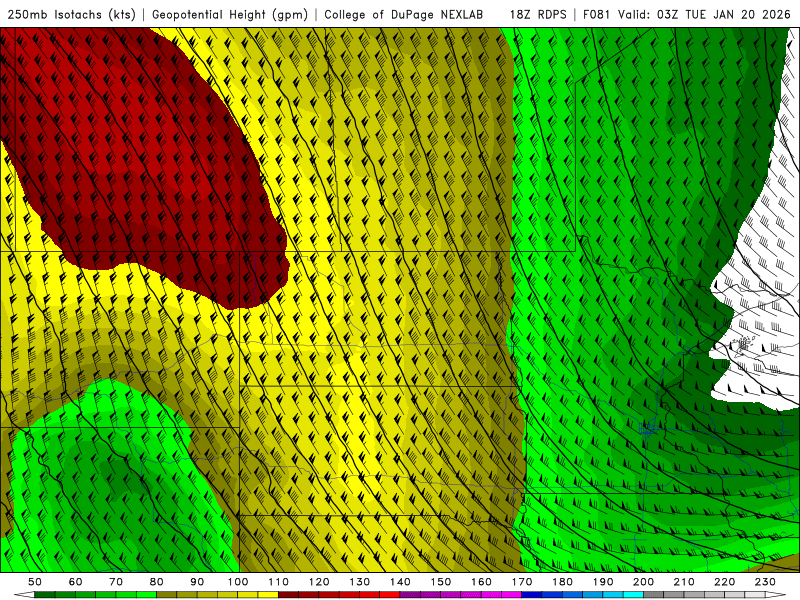Image resolution: width=800 pixels, height=600 pixels.
Task: Click the 'F081' forecast hour label
Action: click(596, 14)
